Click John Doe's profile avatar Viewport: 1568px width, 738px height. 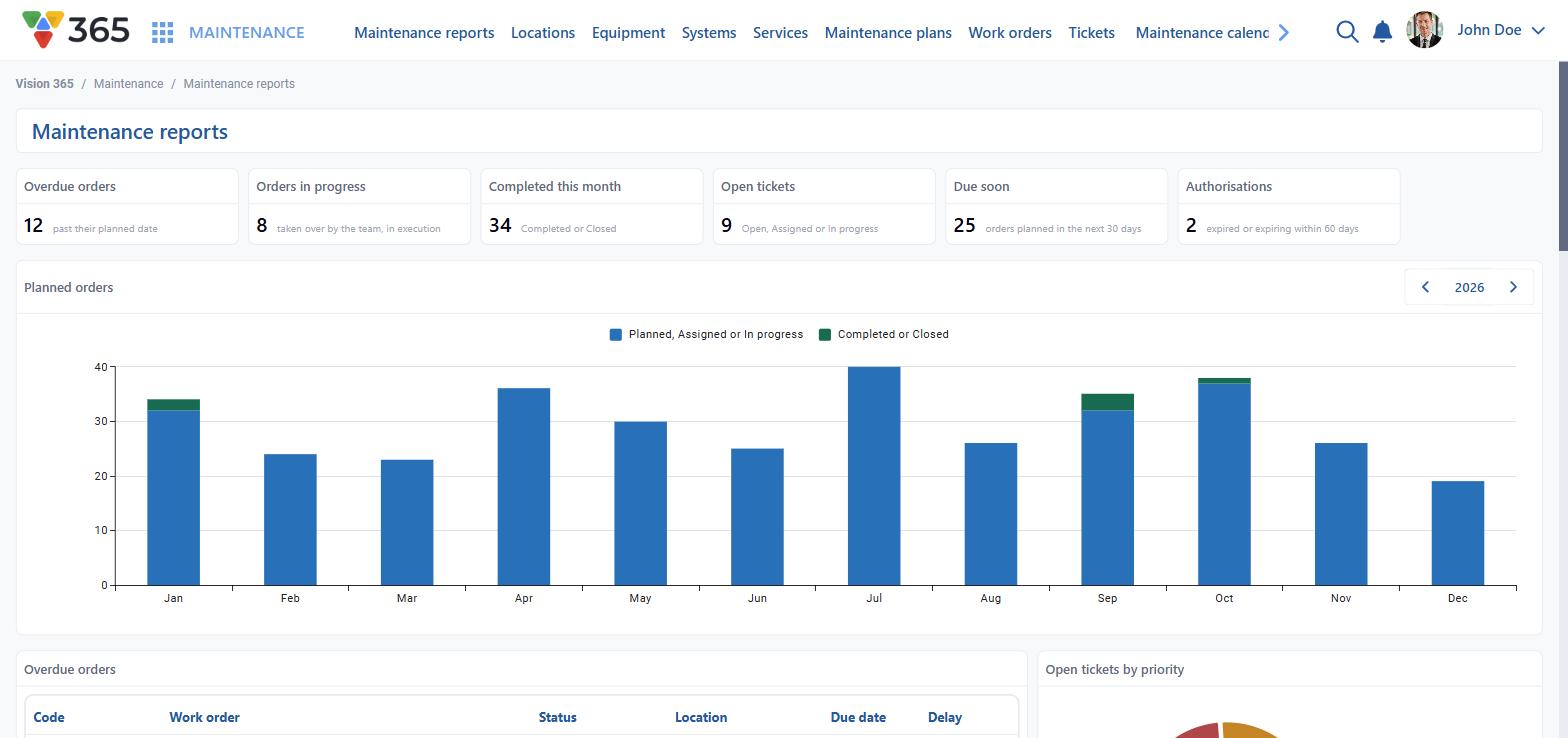(1424, 30)
